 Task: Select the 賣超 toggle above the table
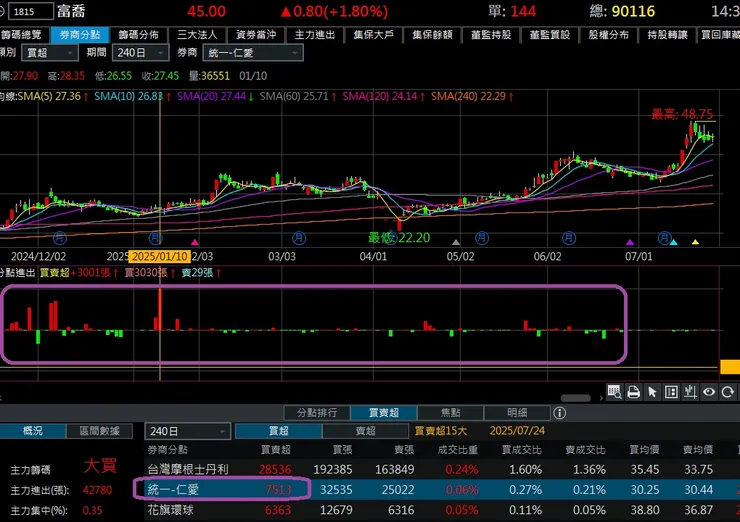click(x=365, y=431)
